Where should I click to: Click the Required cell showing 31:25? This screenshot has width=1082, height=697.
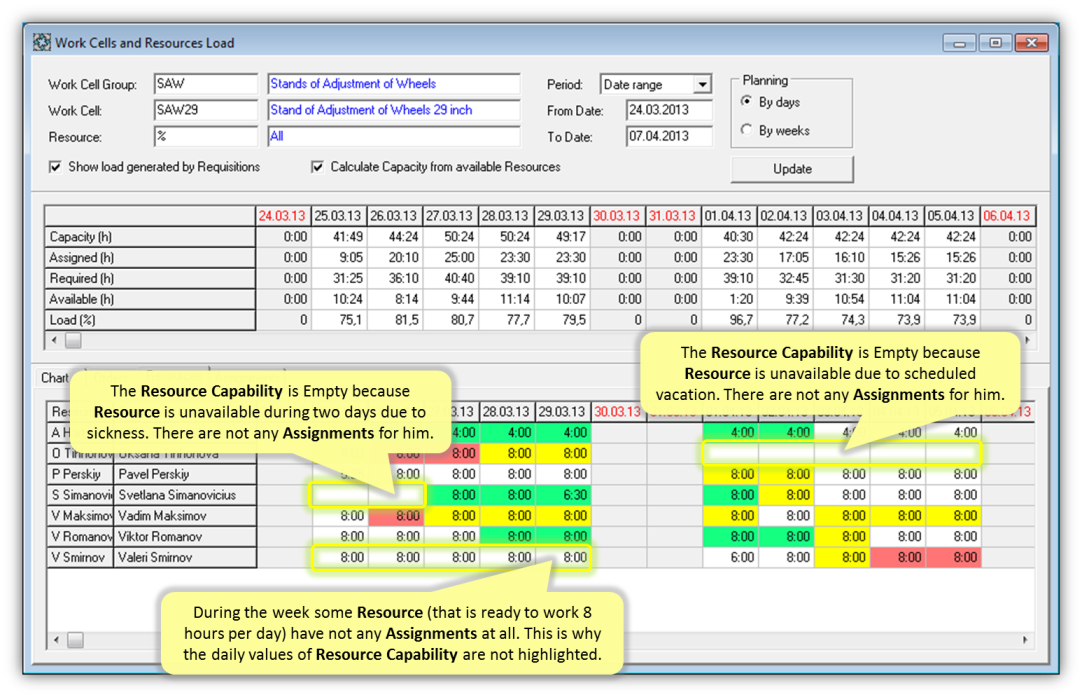point(339,278)
